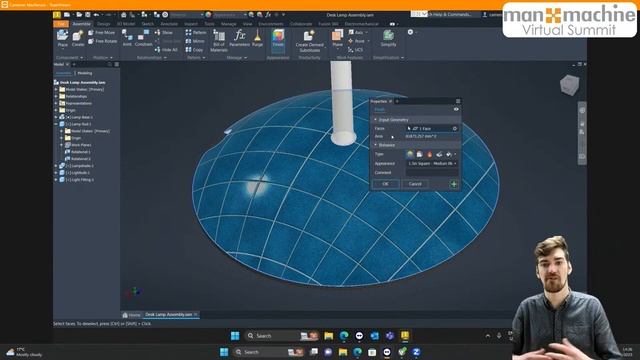640x360 pixels.
Task: Select the Lampshade:1 tree item
Action: tap(77, 166)
